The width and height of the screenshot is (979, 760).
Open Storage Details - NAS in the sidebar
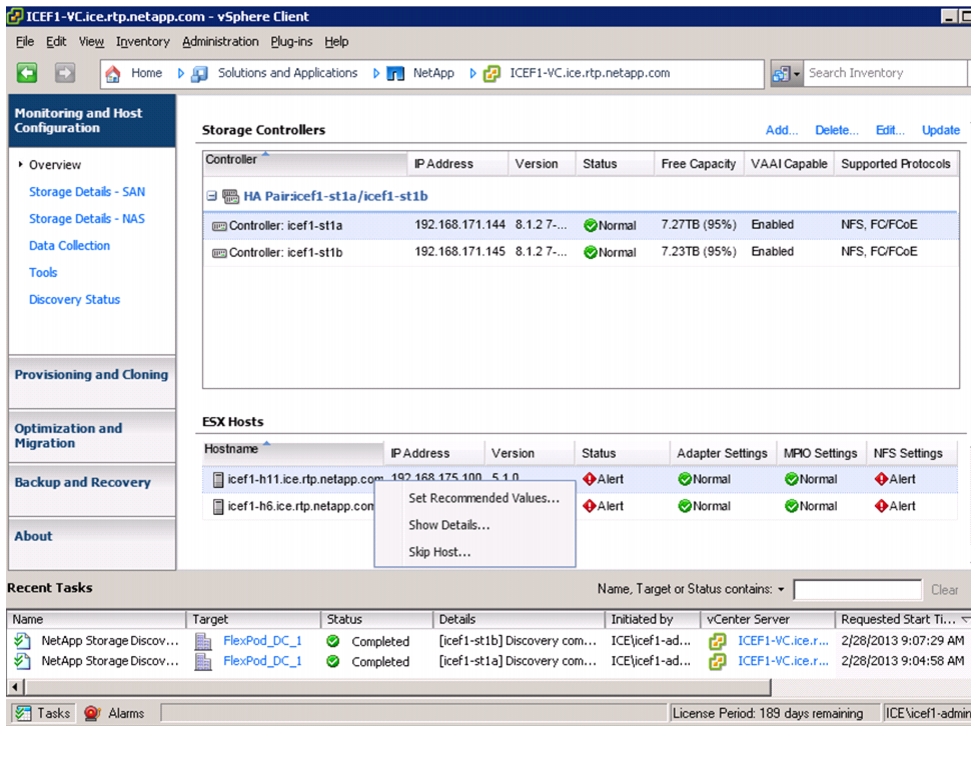87,219
